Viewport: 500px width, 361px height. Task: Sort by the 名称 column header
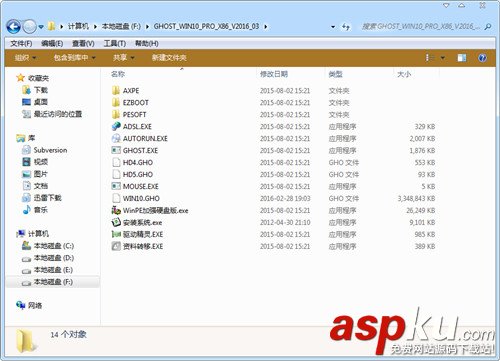[x=118, y=74]
